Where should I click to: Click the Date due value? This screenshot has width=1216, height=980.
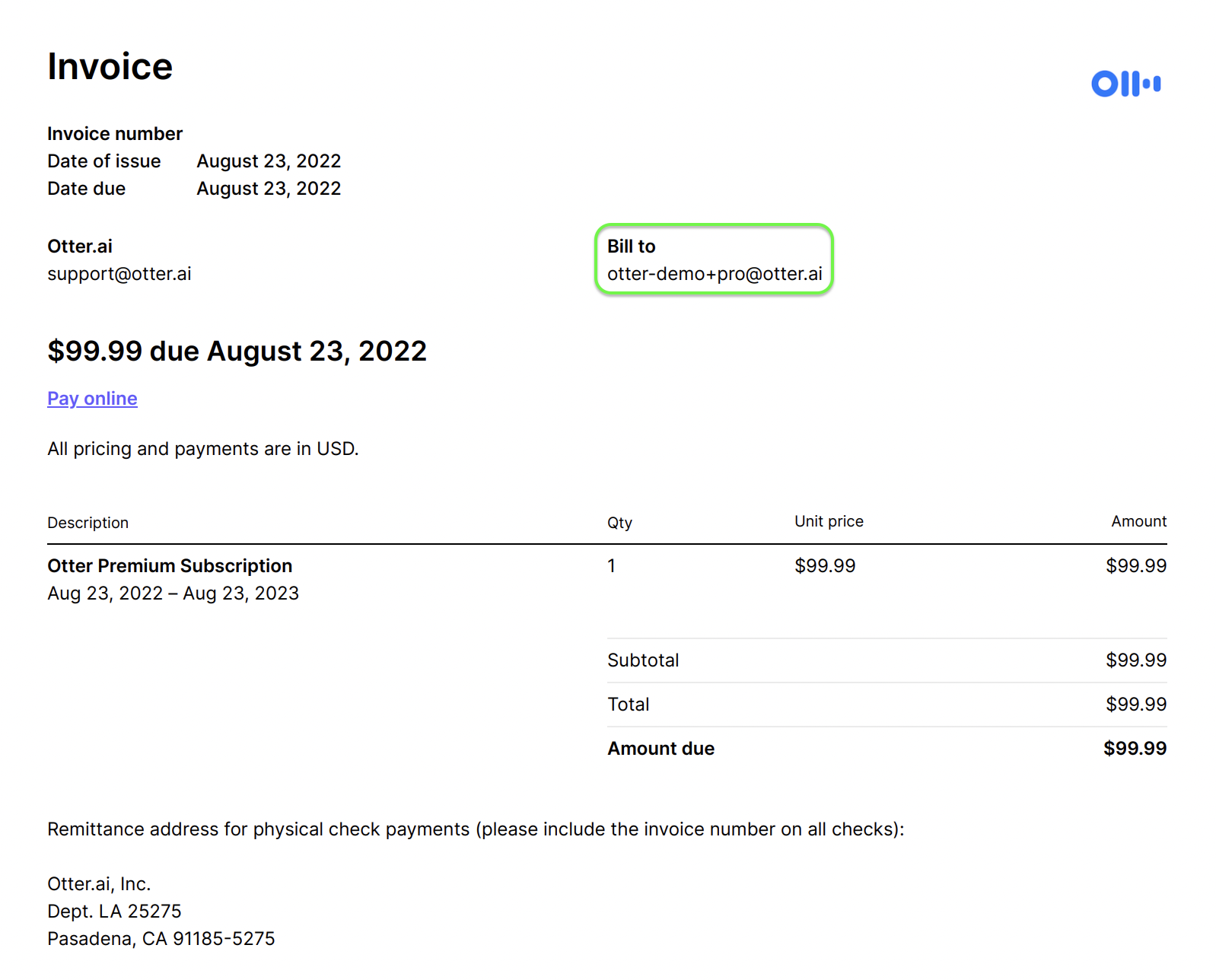coord(269,189)
